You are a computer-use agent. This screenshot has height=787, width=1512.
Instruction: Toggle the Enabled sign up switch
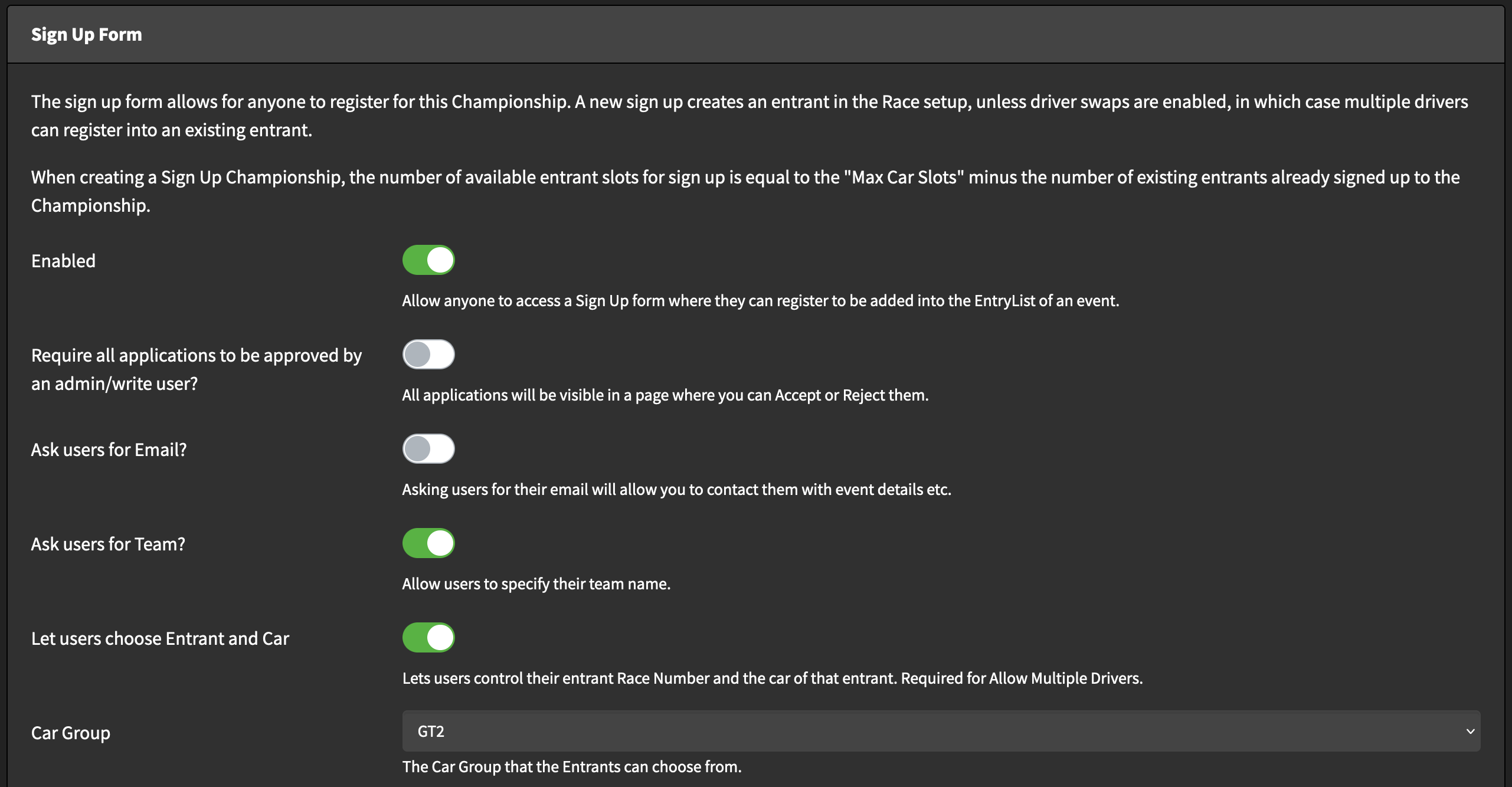428,260
